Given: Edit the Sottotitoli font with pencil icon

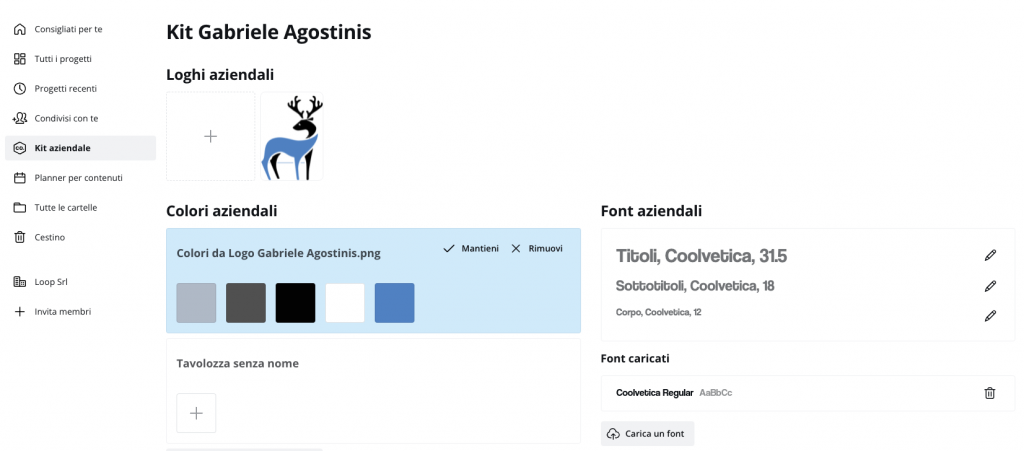Looking at the screenshot, I should tap(990, 286).
